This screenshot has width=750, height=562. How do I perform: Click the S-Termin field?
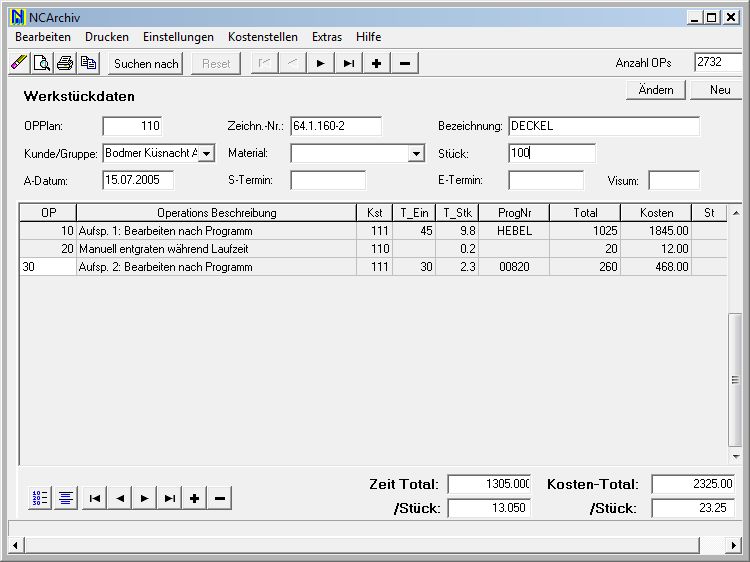pos(328,180)
